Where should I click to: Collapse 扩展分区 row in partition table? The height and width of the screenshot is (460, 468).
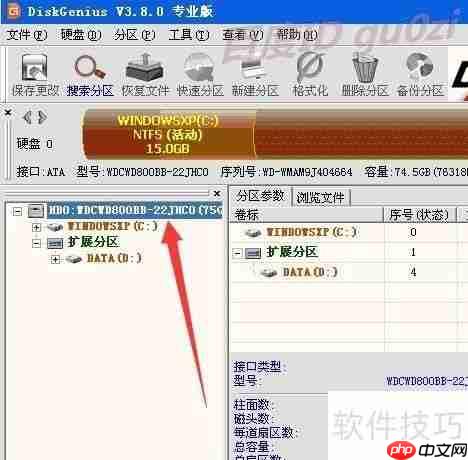(237, 253)
